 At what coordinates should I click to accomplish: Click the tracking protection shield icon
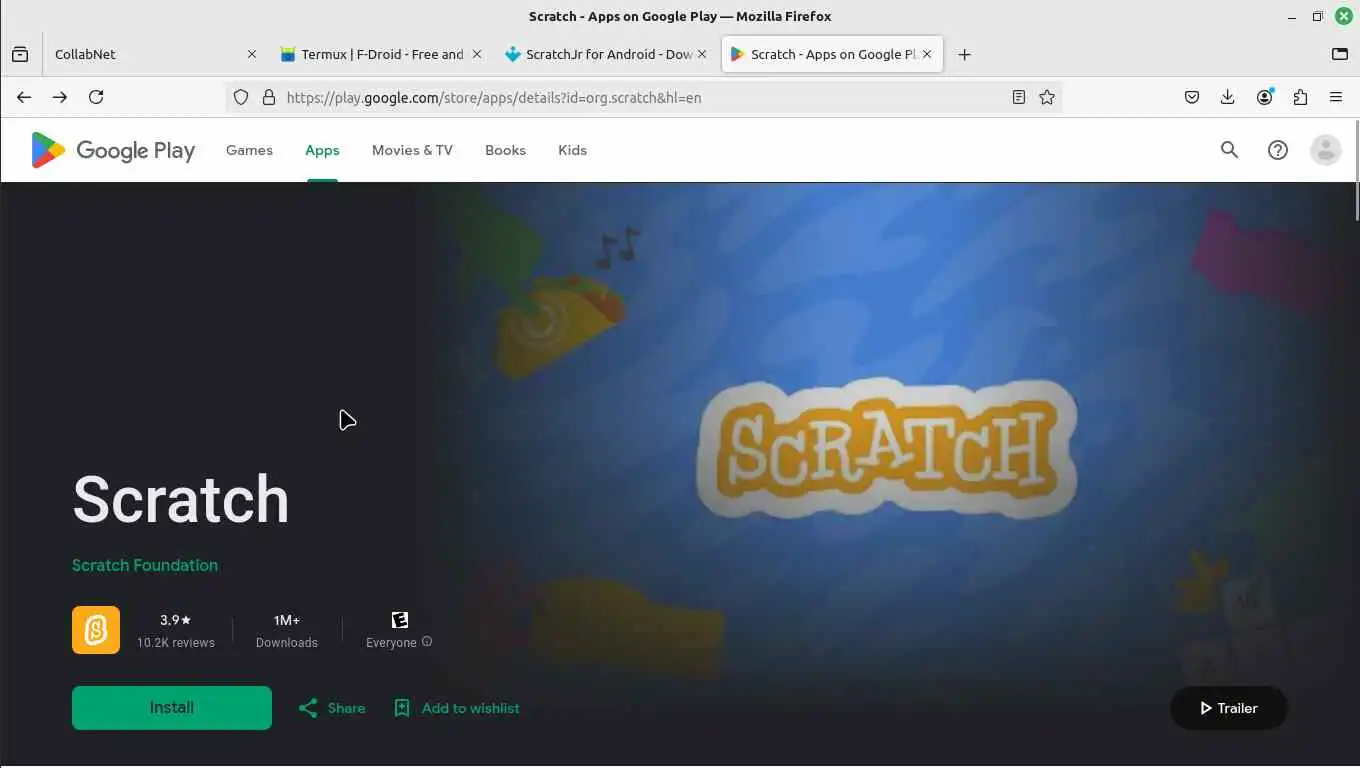pos(241,97)
